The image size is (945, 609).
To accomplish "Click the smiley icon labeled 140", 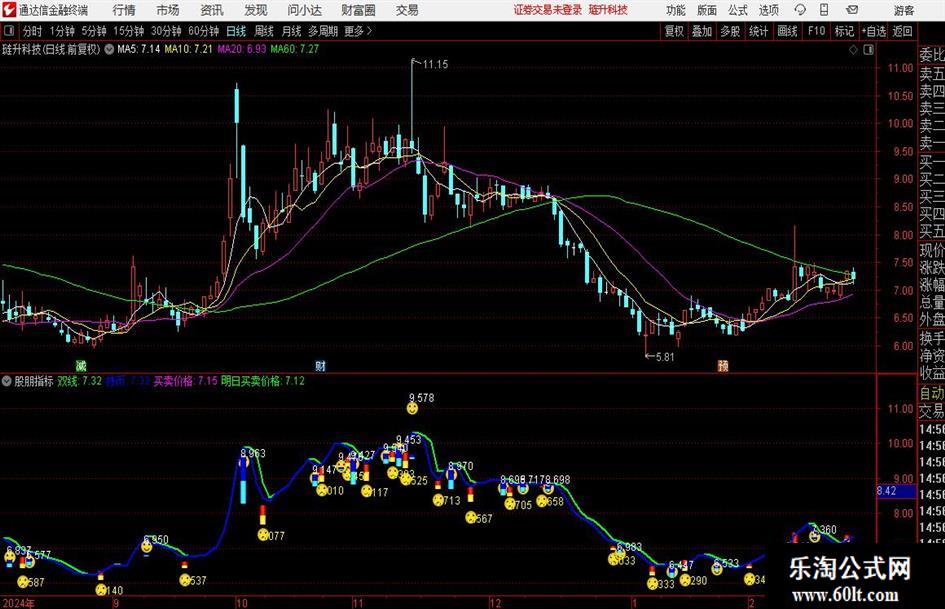I will 101,590.
